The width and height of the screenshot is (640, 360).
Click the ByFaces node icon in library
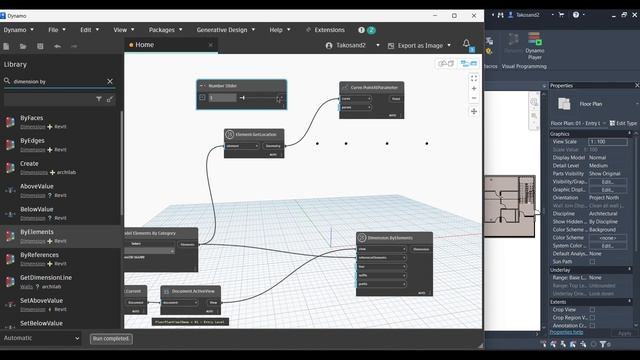(10, 122)
